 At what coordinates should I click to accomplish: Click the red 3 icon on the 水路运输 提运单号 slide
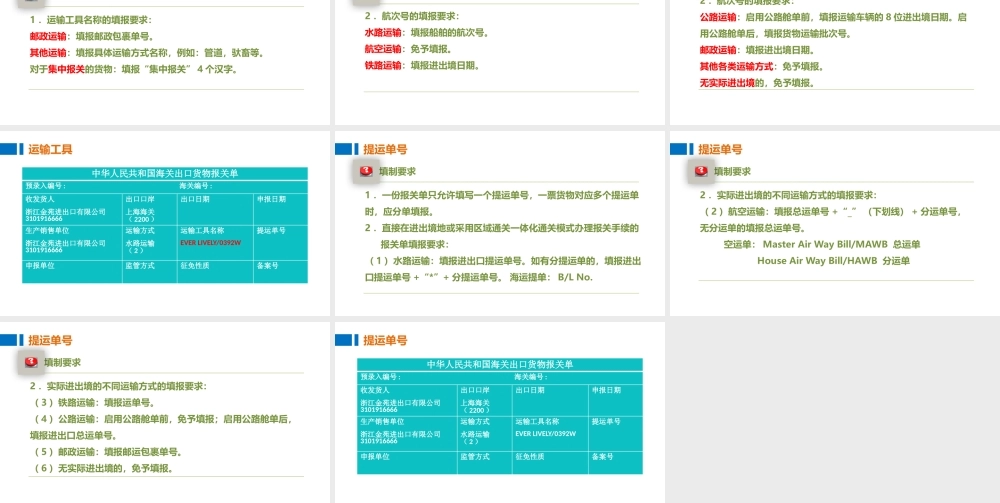[365, 171]
